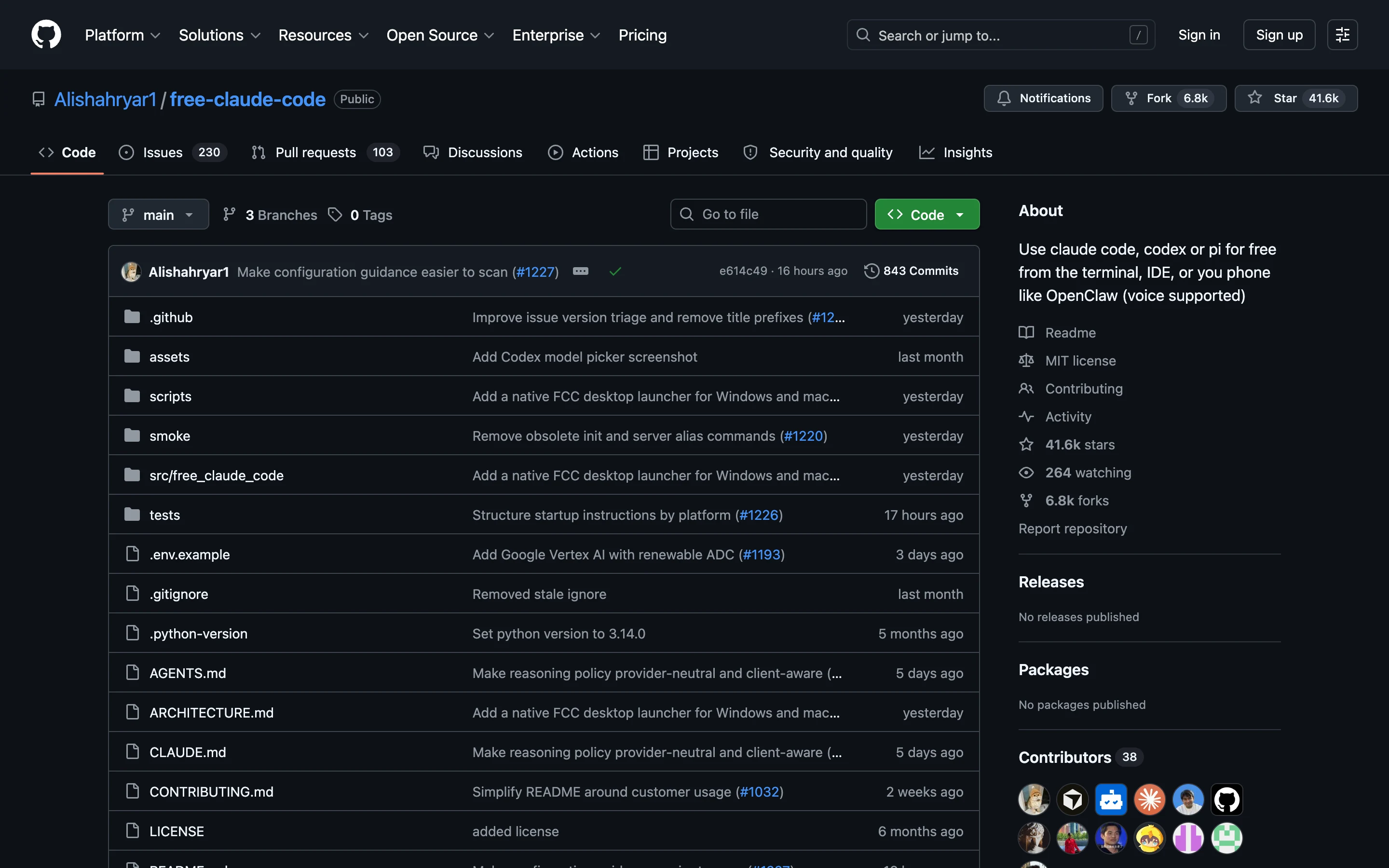Expand the Enterprise menu
This screenshot has width=1389, height=868.
(556, 35)
